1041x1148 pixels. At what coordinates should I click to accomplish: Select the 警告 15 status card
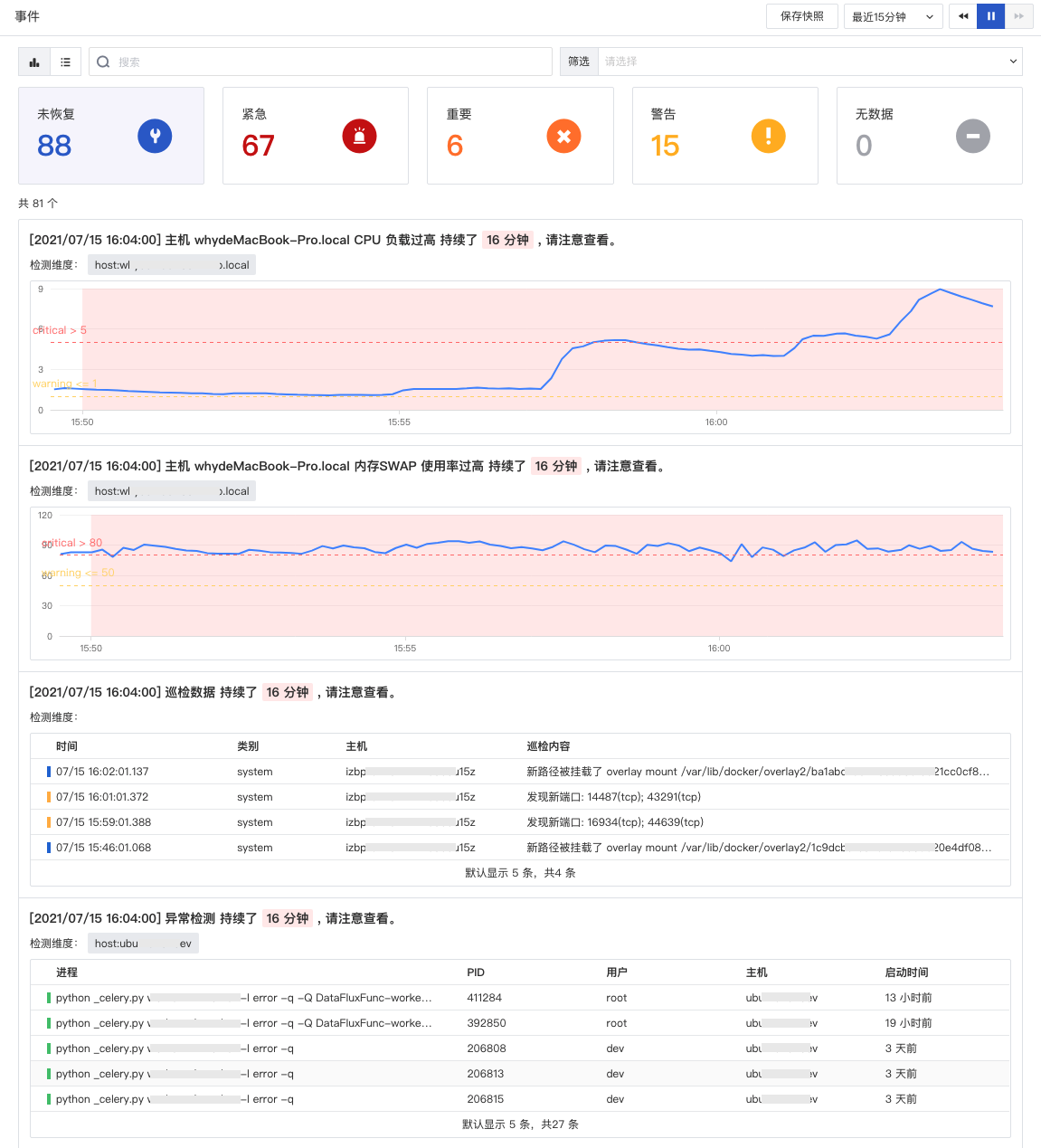coord(725,136)
